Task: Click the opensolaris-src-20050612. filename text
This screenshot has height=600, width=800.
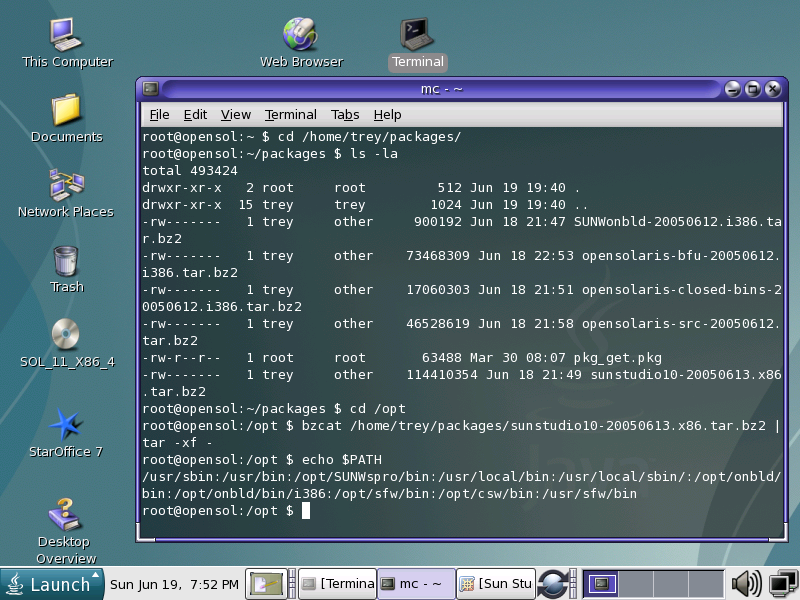Action: click(681, 323)
